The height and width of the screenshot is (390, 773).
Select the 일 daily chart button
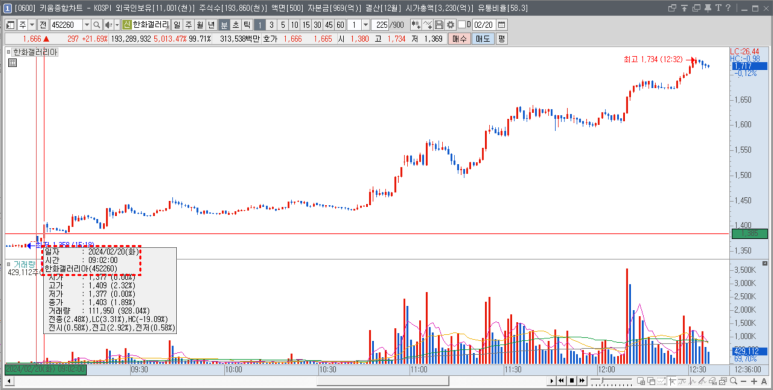click(176, 25)
